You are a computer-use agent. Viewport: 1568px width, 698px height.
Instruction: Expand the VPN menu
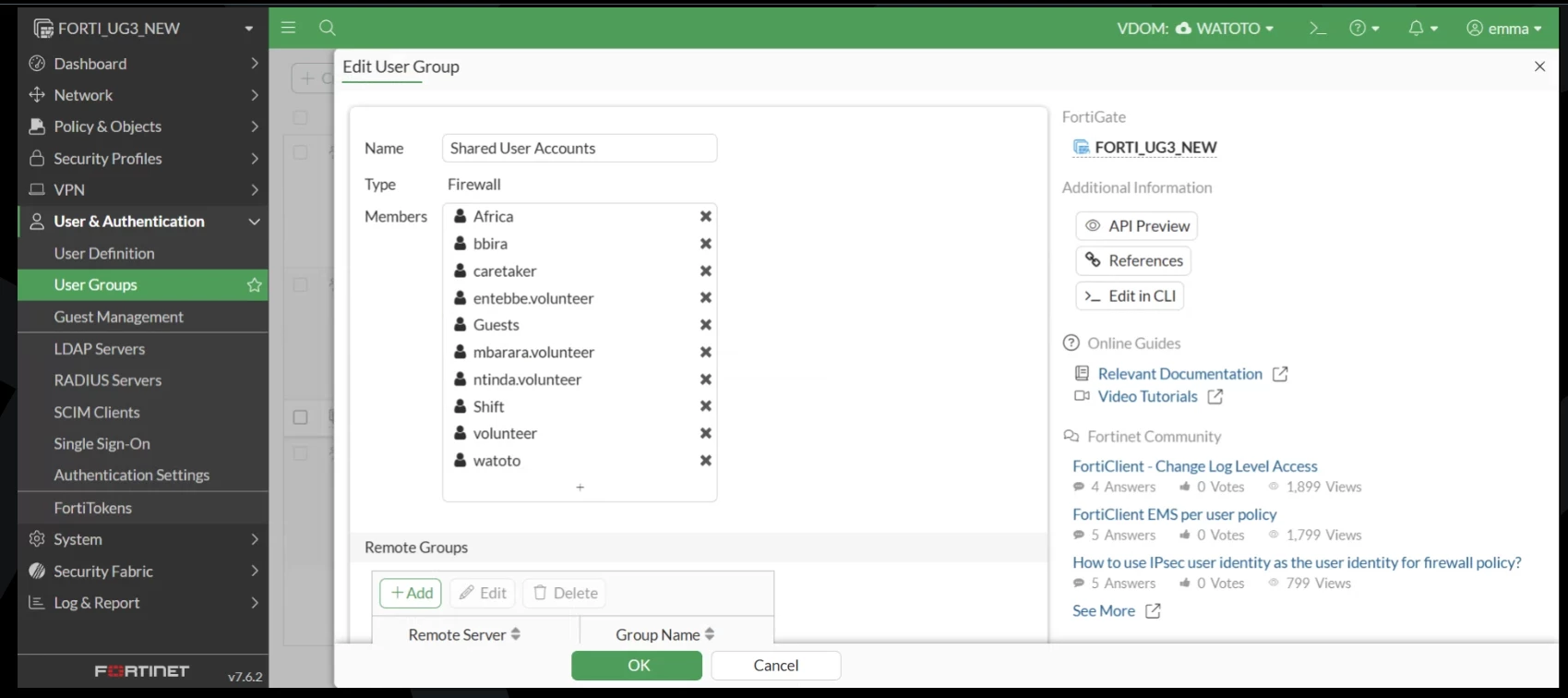tap(143, 190)
